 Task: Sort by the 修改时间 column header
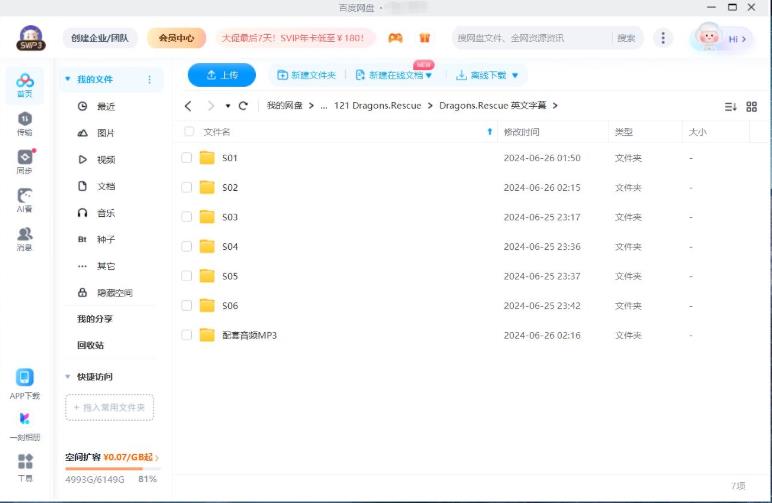tap(521, 131)
